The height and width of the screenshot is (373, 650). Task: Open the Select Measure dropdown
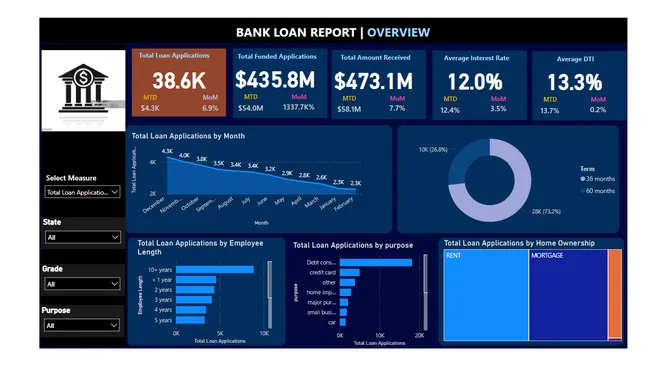pyautogui.click(x=82, y=192)
